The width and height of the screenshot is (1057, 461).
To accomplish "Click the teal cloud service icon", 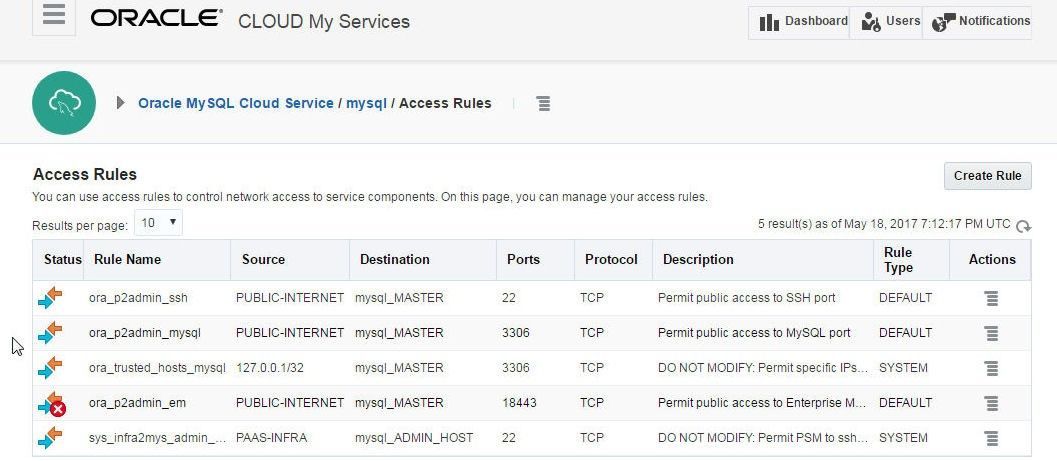I will pyautogui.click(x=64, y=103).
